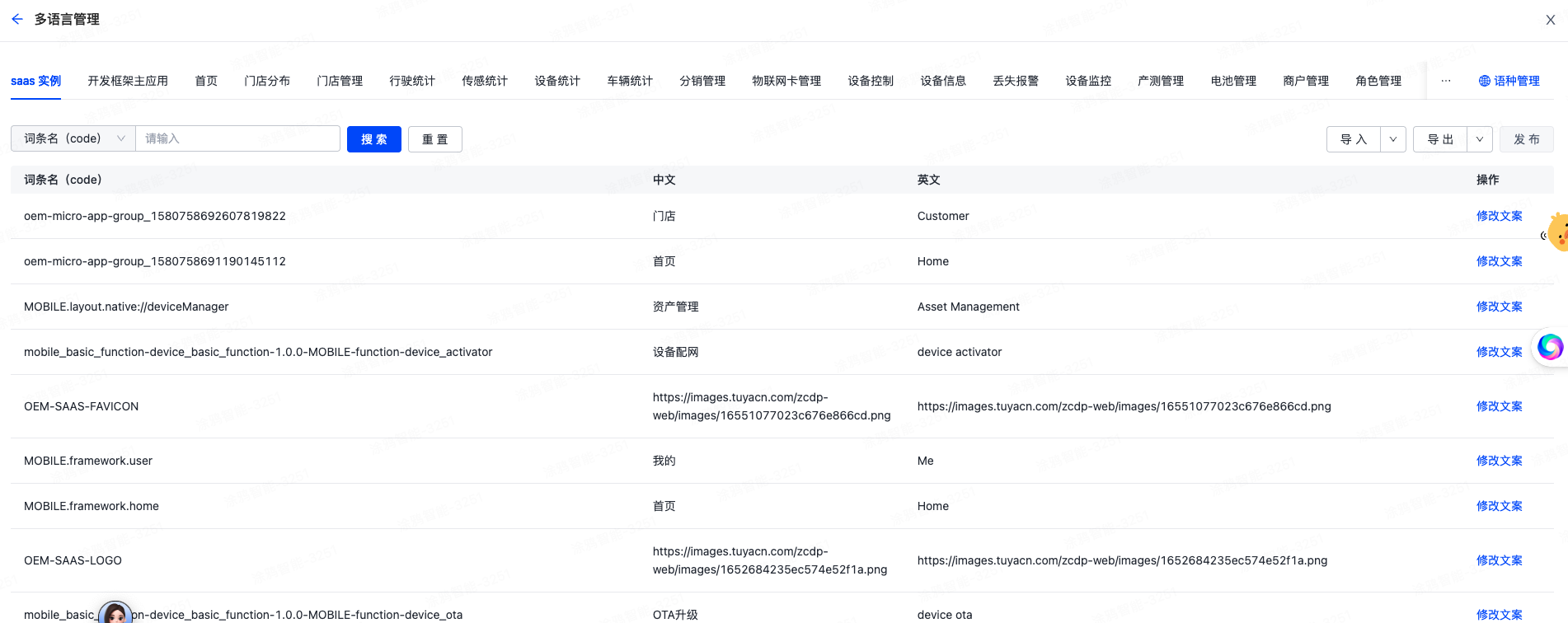
Task: Edit copy for OEM-SAAS-FAVICON row
Action: pyautogui.click(x=1499, y=406)
